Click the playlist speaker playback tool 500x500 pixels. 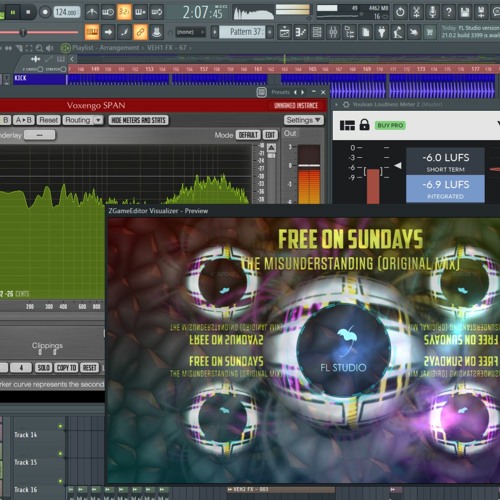click(x=49, y=48)
